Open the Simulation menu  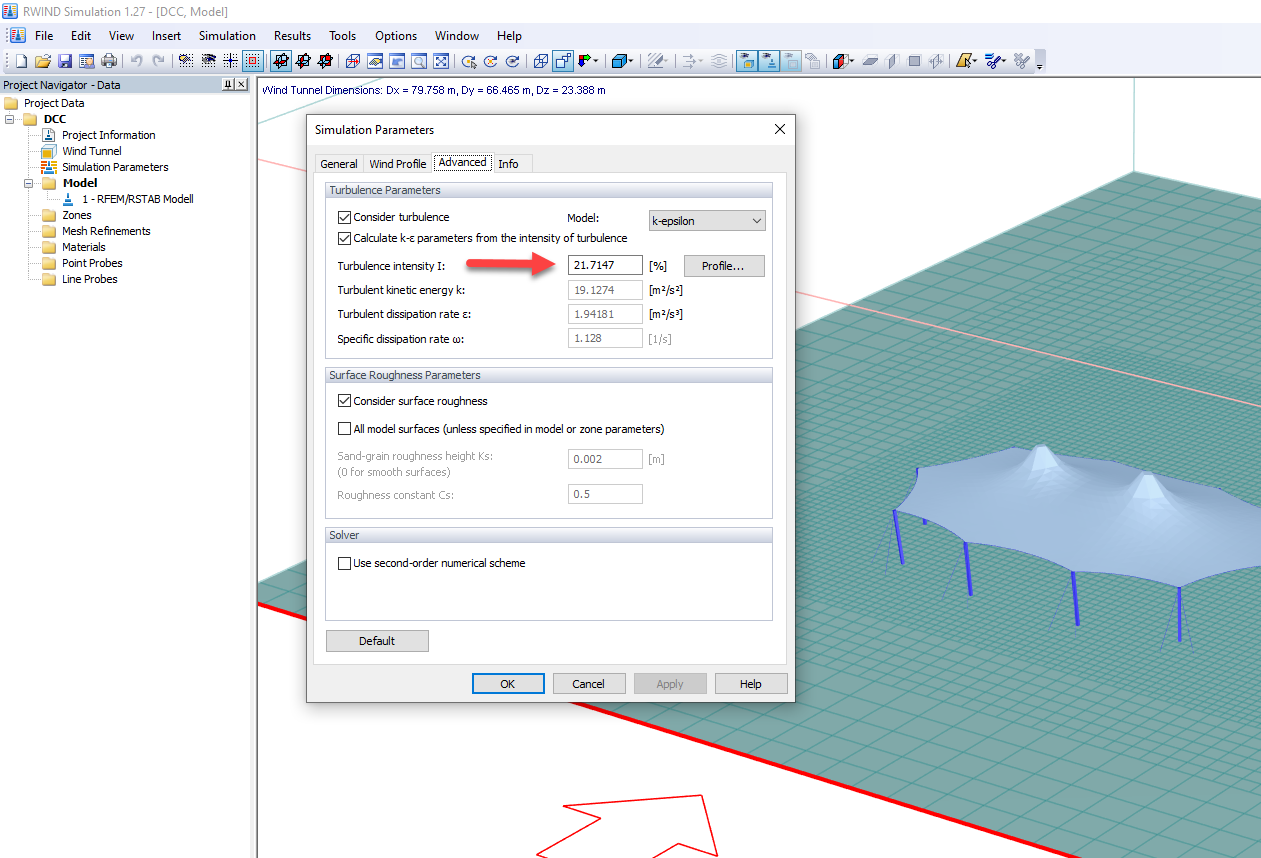click(227, 35)
